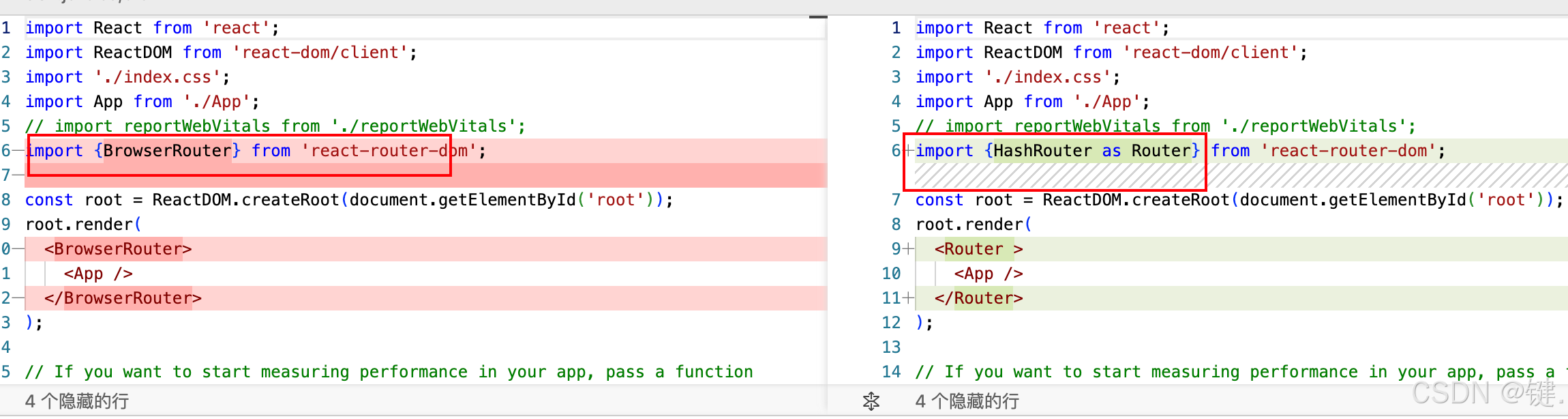The height and width of the screenshot is (419, 1568).
Task: Expand the hidden lines in the HashRouter file
Action: (x=967, y=401)
